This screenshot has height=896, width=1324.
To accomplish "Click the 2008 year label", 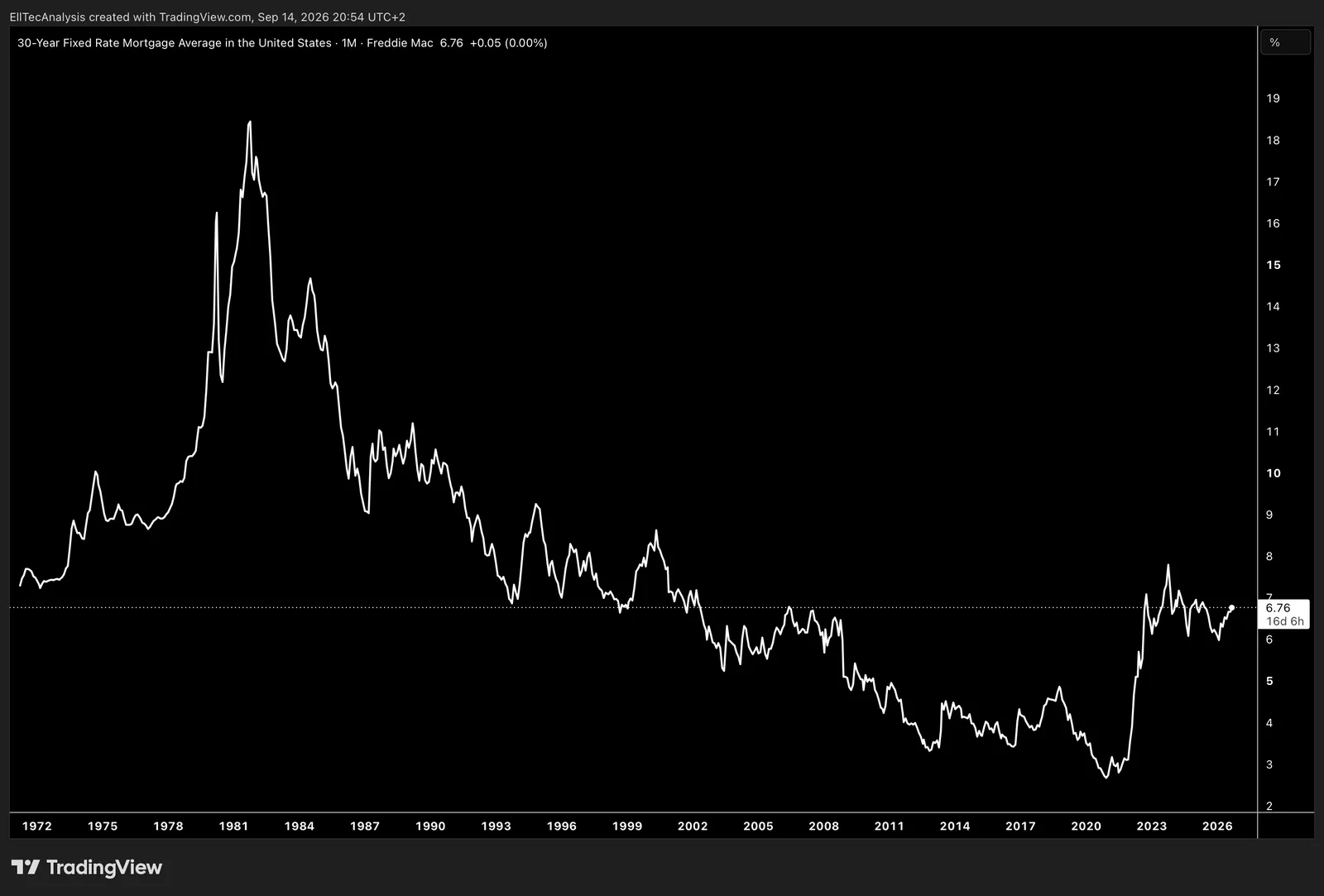I will [x=824, y=826].
